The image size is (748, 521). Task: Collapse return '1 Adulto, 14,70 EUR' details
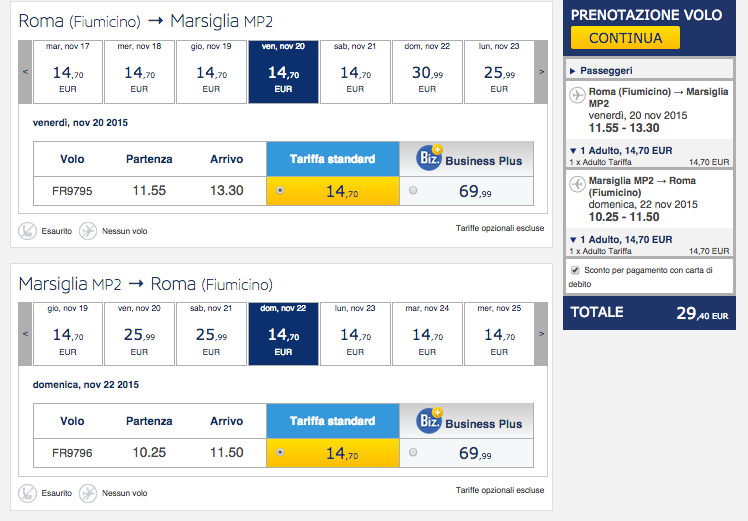click(x=571, y=240)
